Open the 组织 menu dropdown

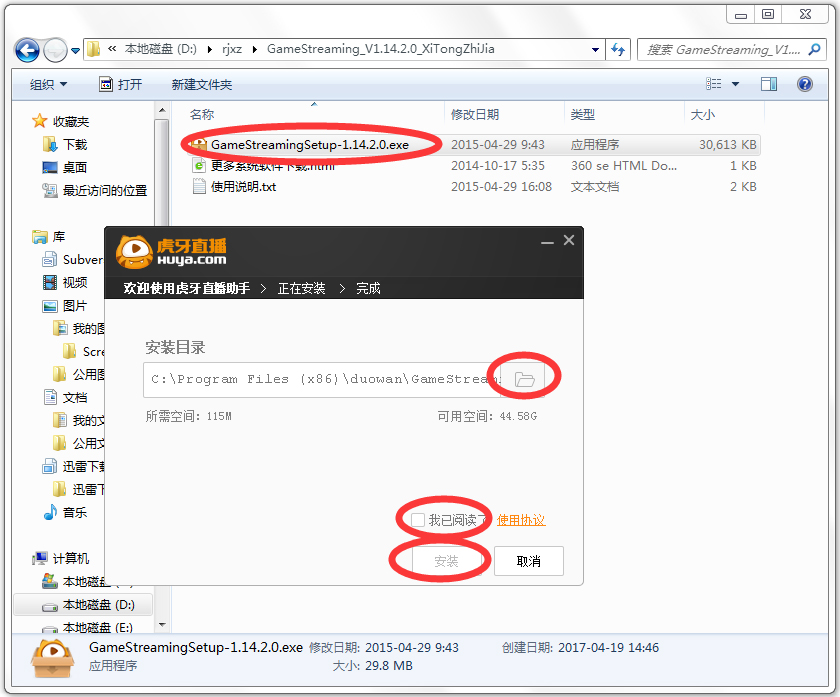[49, 84]
